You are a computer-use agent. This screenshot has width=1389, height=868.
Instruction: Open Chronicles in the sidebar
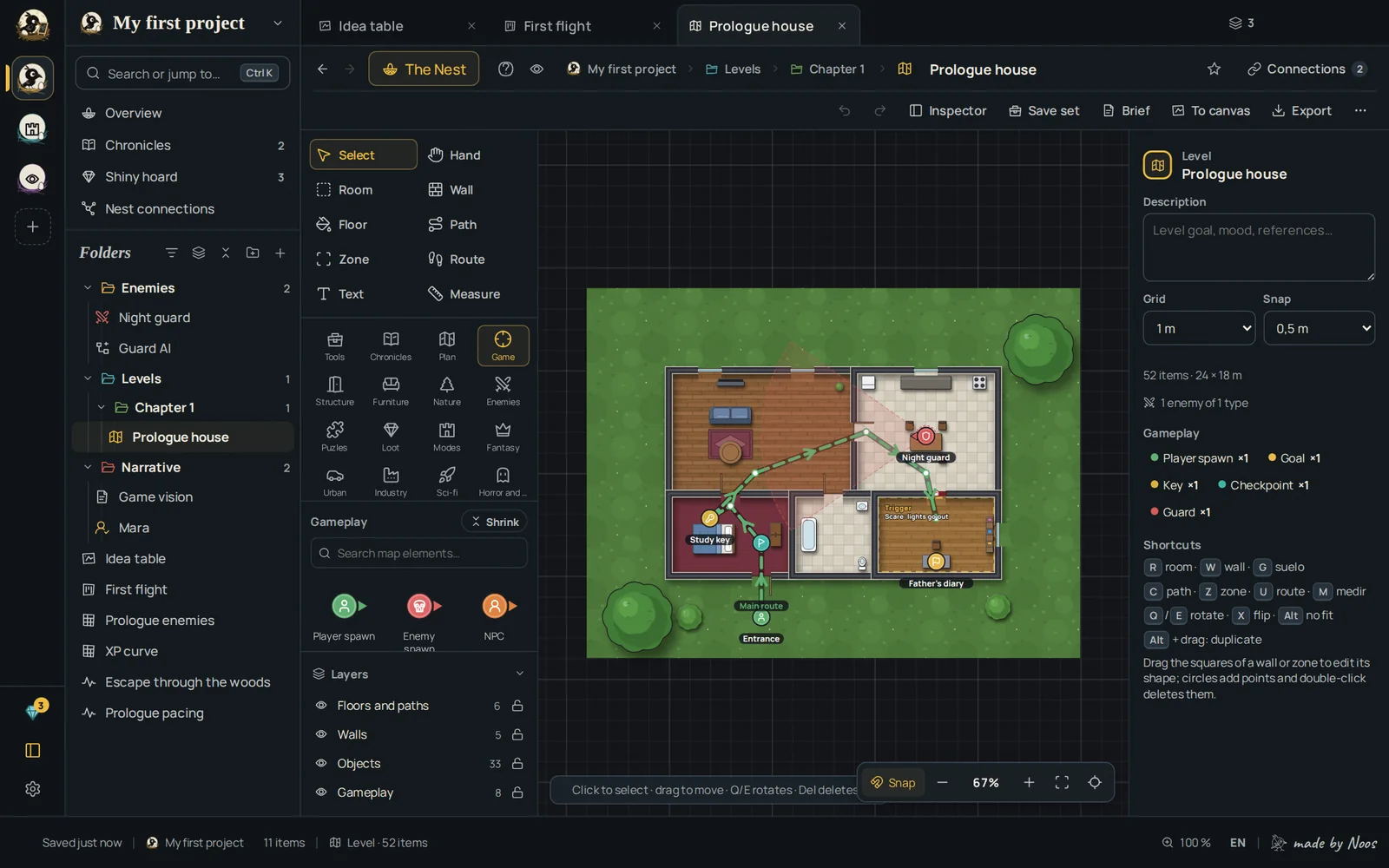(183, 145)
